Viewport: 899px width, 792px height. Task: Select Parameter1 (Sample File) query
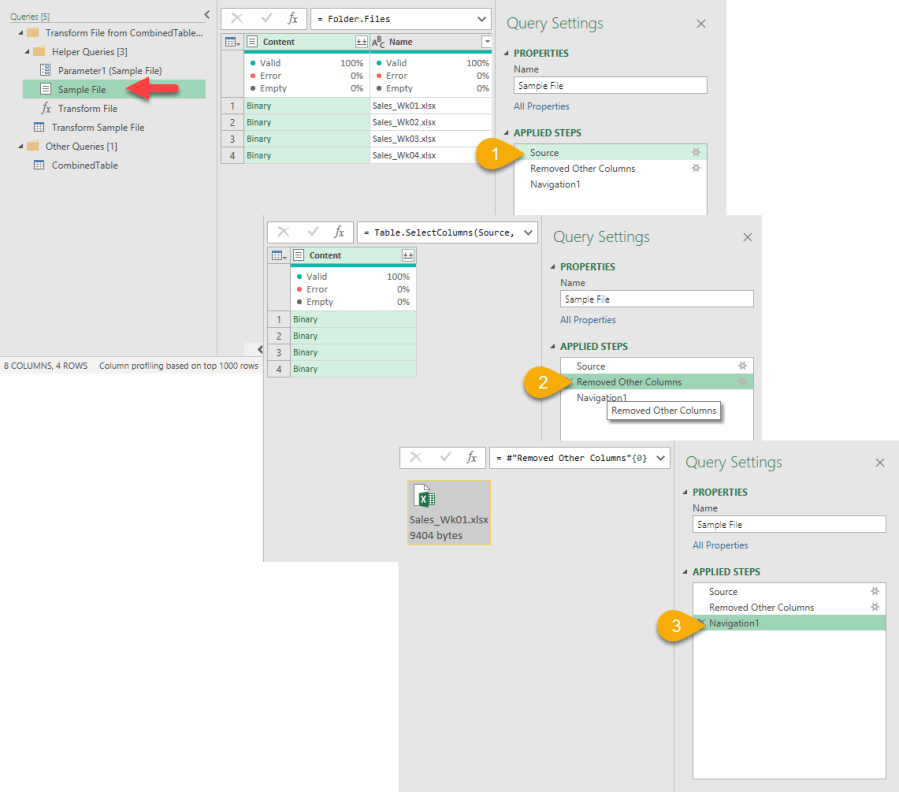109,70
